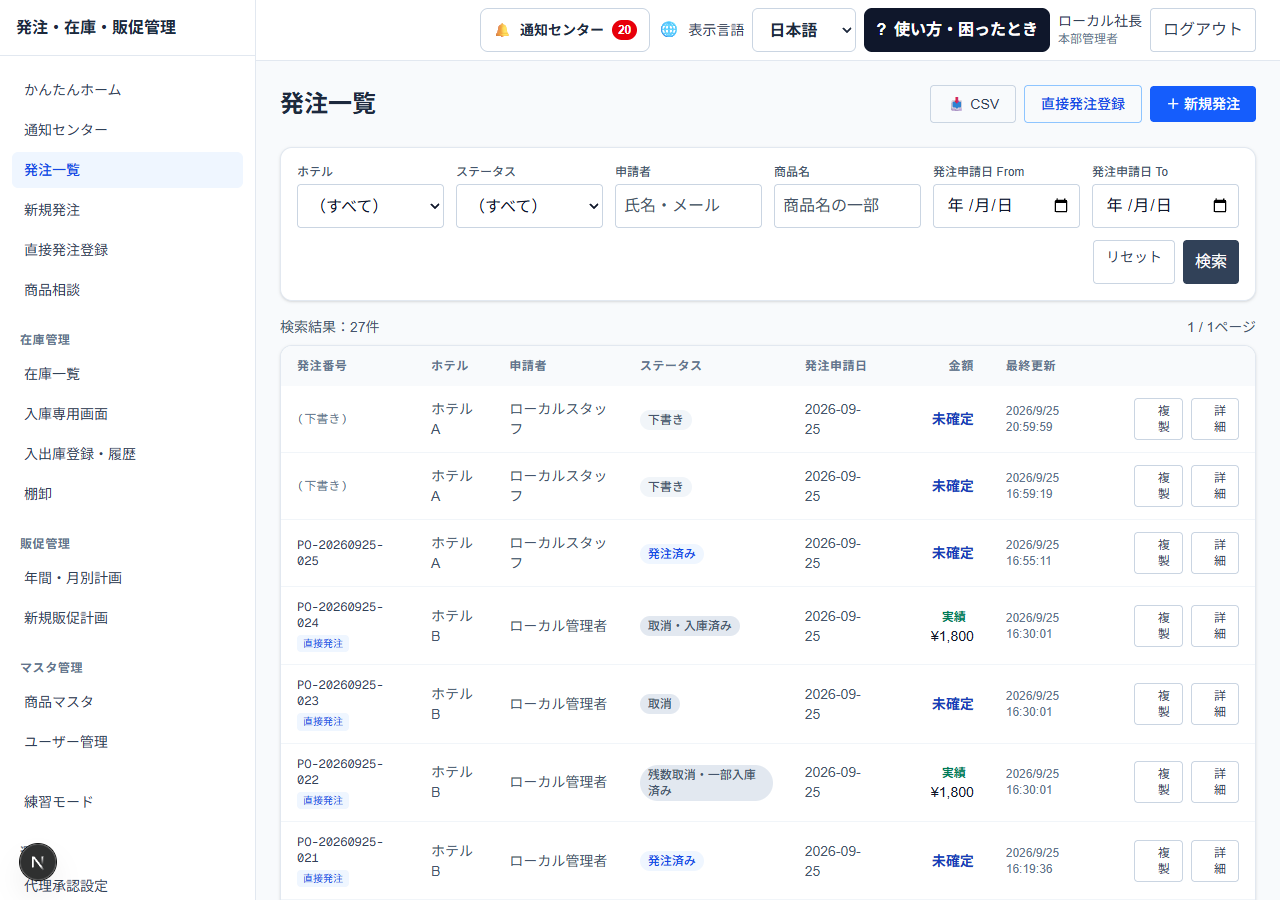Click 詳細 for PO-20260925-024
Image resolution: width=1280 pixels, height=900 pixels.
(1215, 626)
